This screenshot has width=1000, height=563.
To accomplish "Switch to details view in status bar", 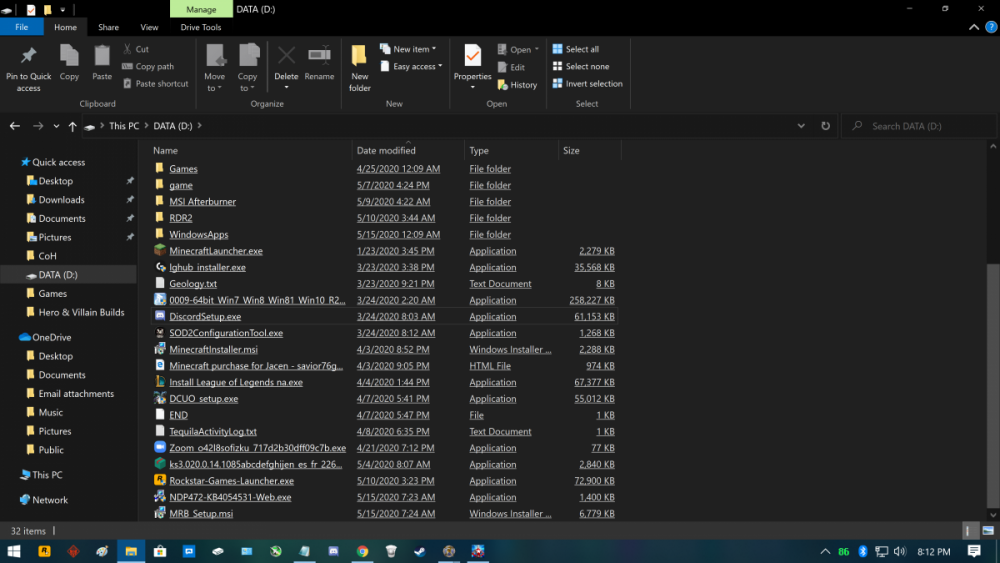I will click(x=970, y=531).
